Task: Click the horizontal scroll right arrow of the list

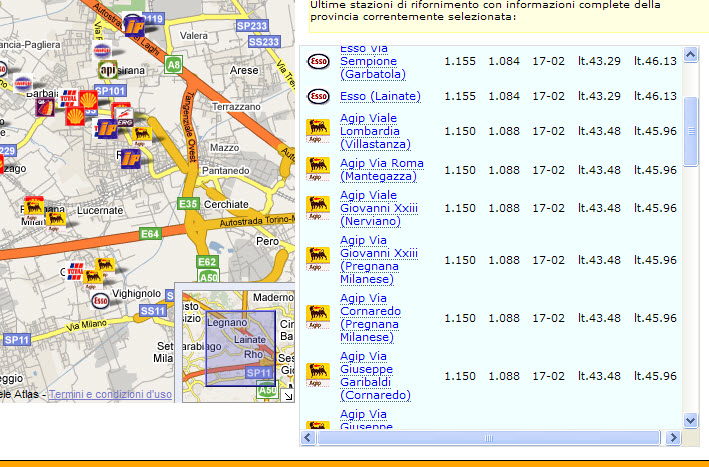Action: 673,438
